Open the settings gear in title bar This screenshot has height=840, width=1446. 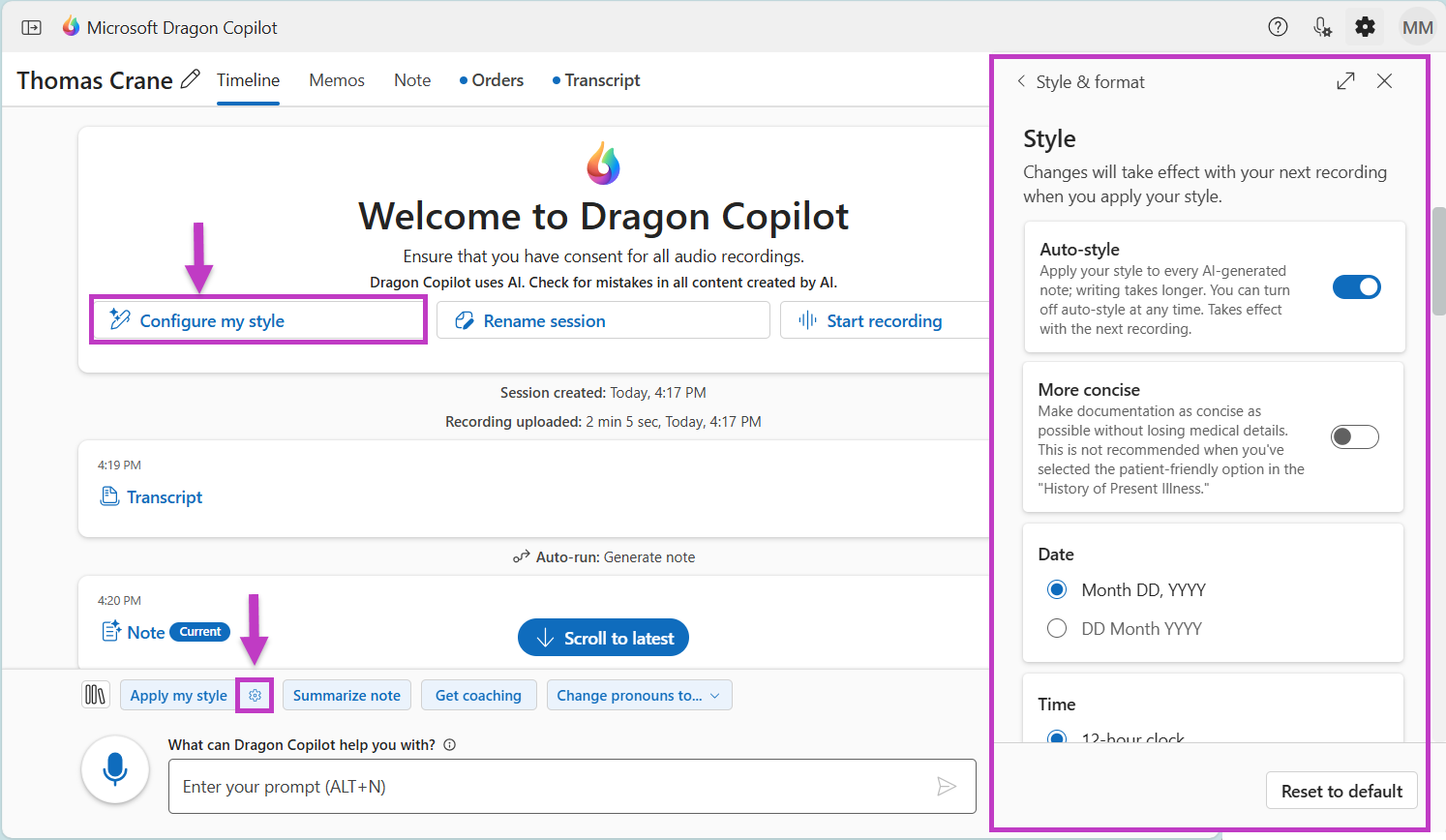click(x=1365, y=27)
